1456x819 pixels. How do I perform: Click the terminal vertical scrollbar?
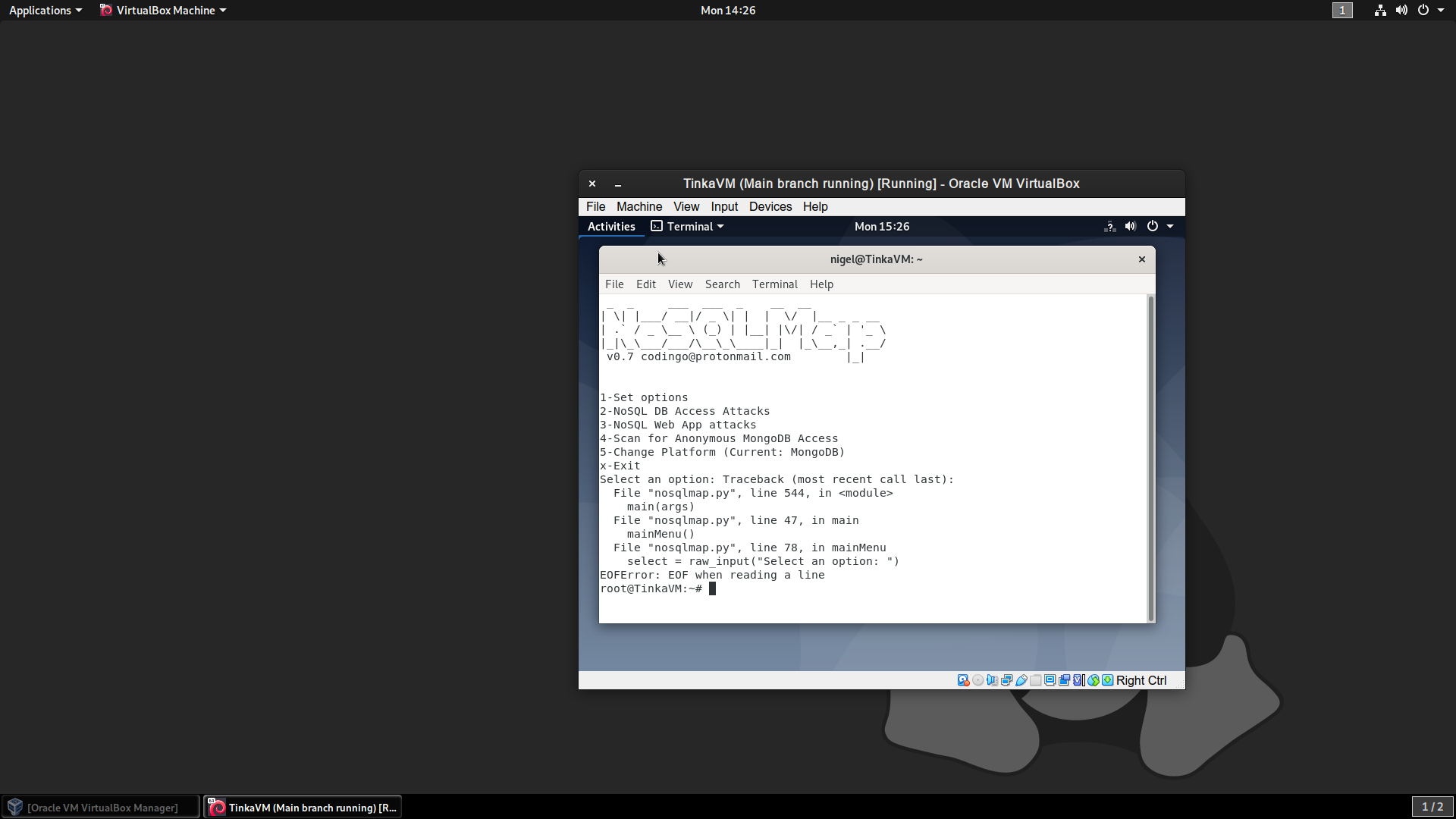click(1150, 458)
